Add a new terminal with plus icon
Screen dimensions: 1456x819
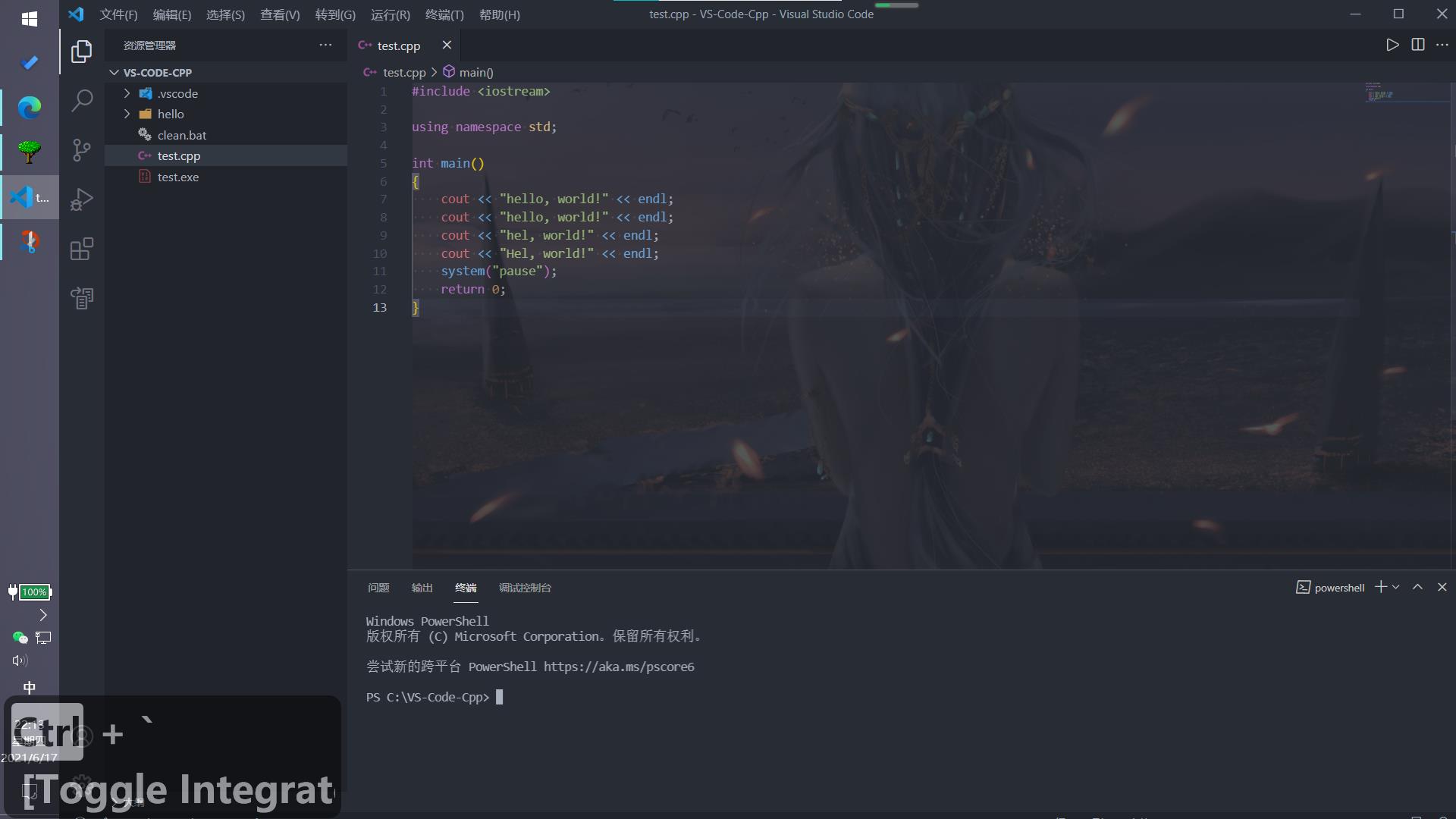point(1381,587)
